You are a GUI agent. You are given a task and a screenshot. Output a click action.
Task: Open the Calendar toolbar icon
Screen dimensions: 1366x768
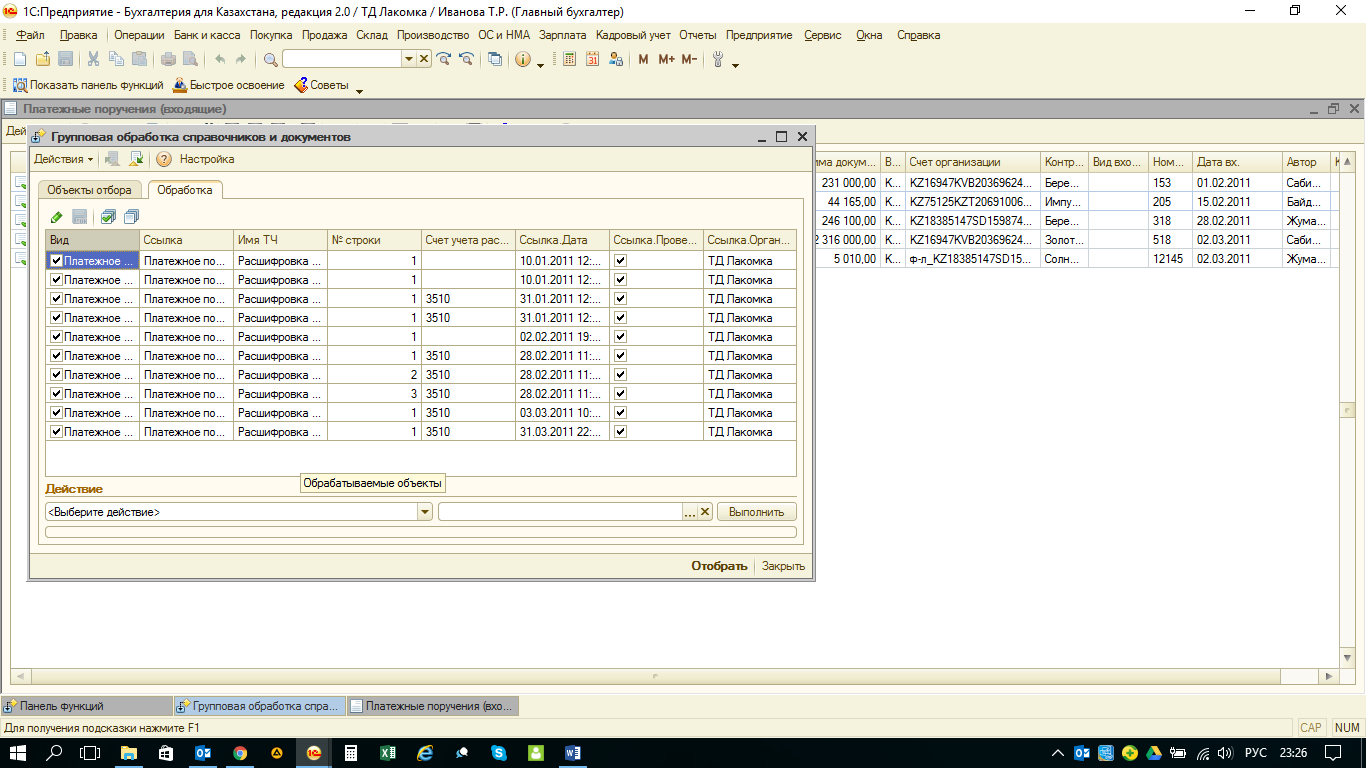tap(592, 60)
